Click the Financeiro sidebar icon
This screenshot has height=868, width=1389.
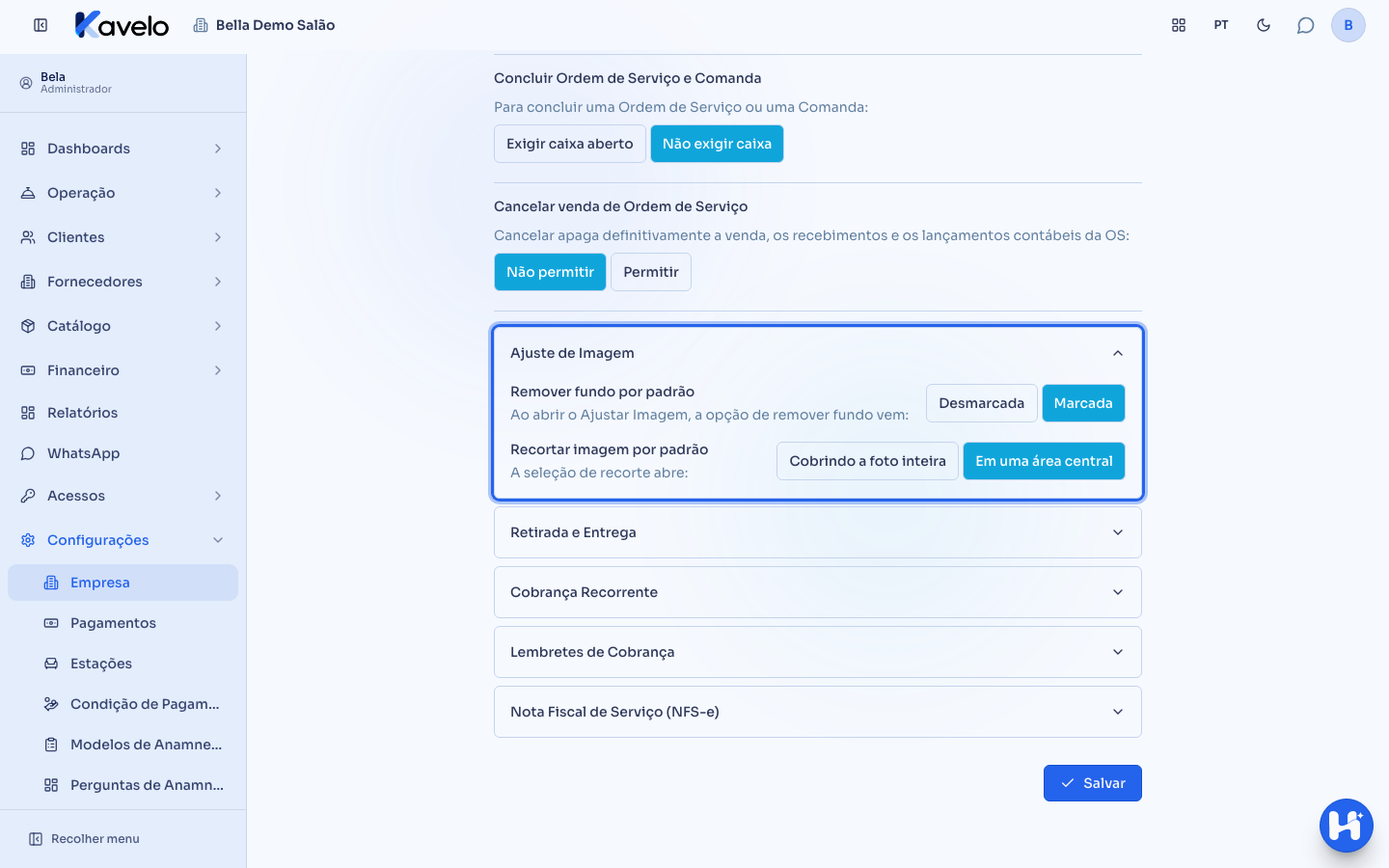28,370
